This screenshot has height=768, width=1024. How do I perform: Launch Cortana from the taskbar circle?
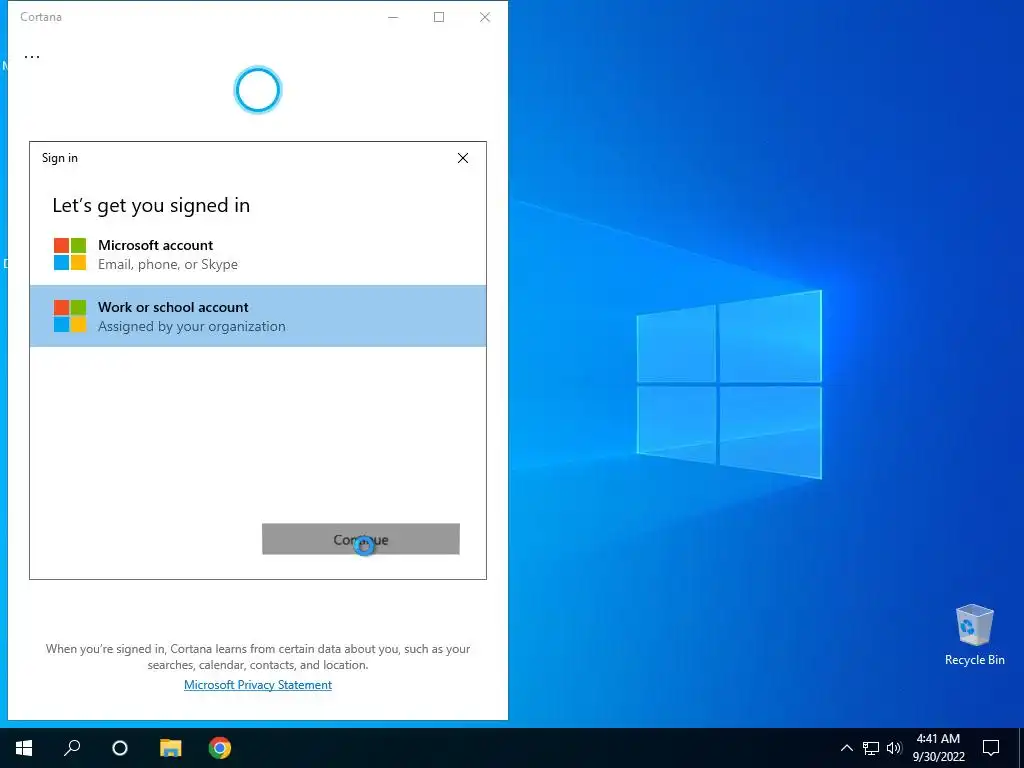click(x=120, y=748)
